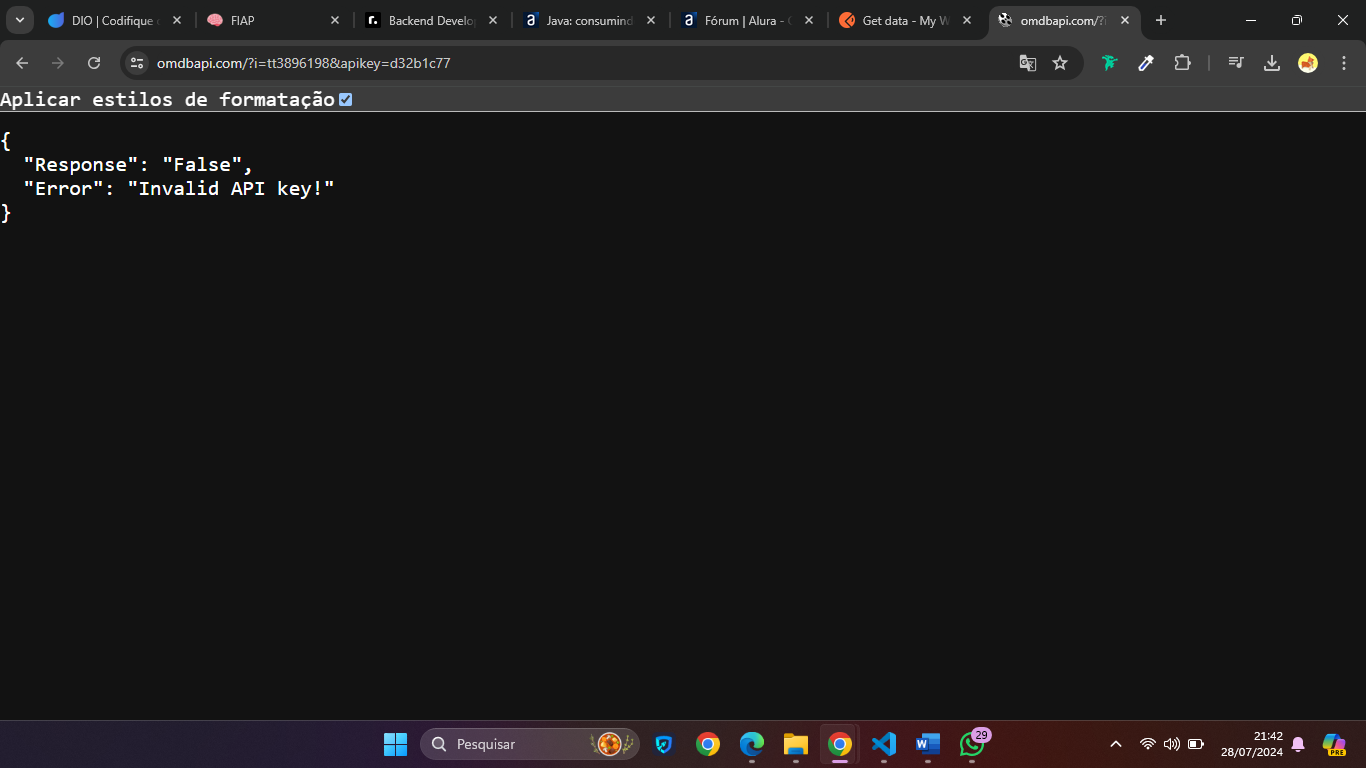Image resolution: width=1366 pixels, height=768 pixels.
Task: Switch to the Backend Developer tab
Action: (x=431, y=20)
